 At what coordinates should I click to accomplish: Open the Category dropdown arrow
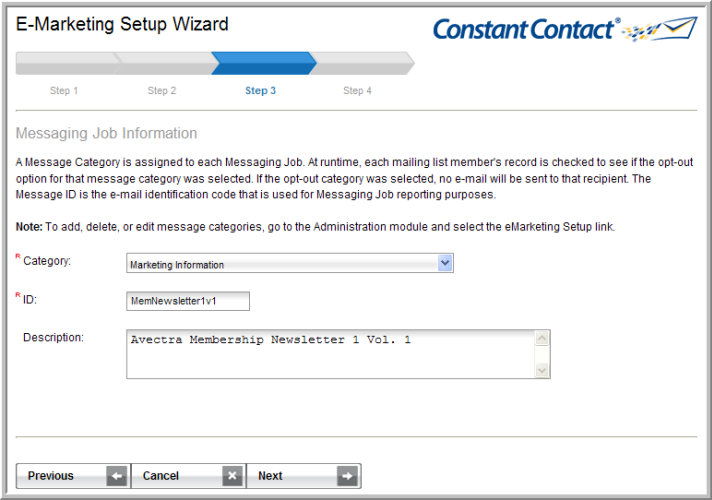[x=445, y=263]
